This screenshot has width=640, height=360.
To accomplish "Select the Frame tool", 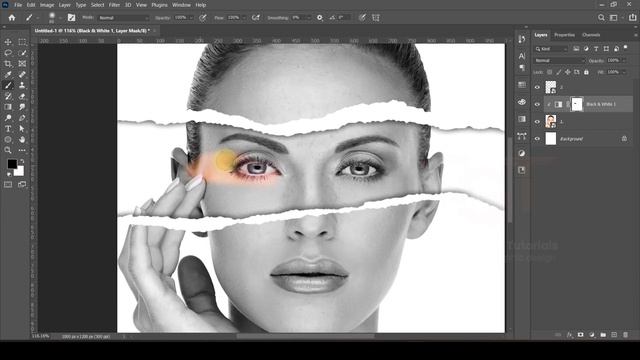I will click(x=22, y=64).
